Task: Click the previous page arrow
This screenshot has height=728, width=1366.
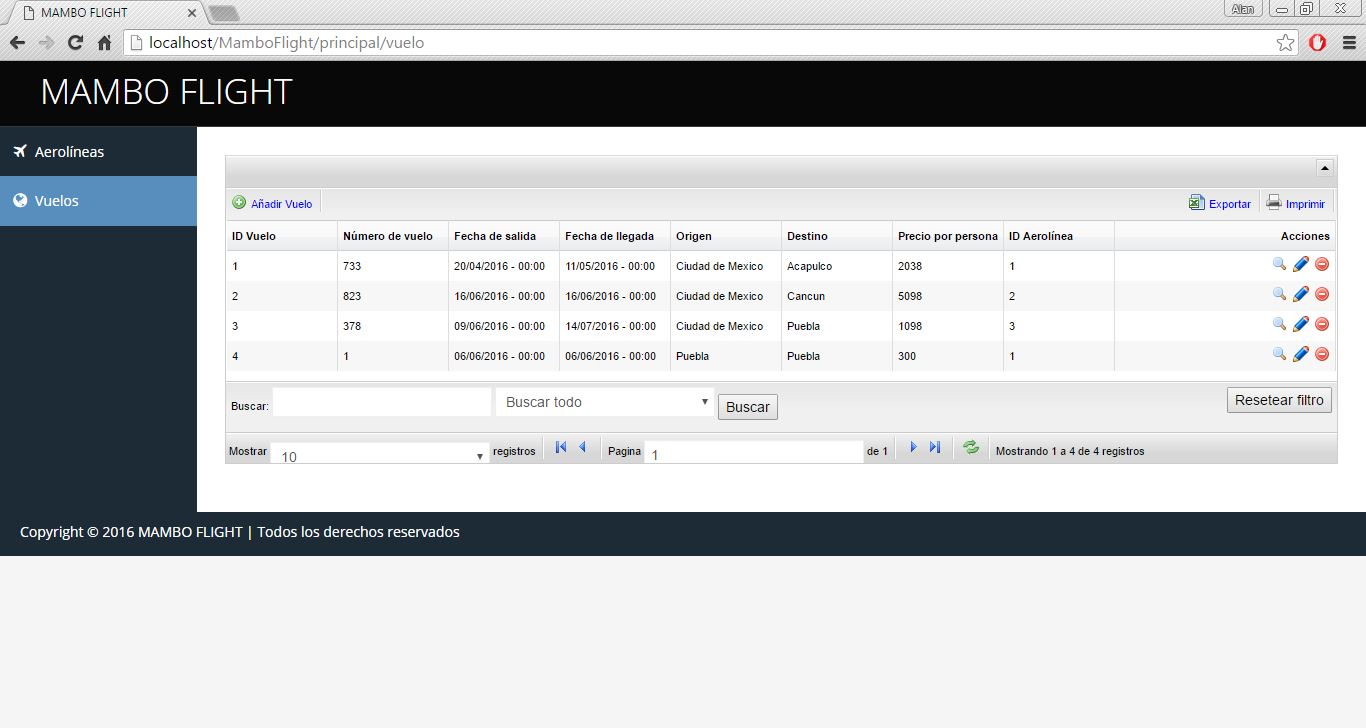Action: click(x=582, y=447)
